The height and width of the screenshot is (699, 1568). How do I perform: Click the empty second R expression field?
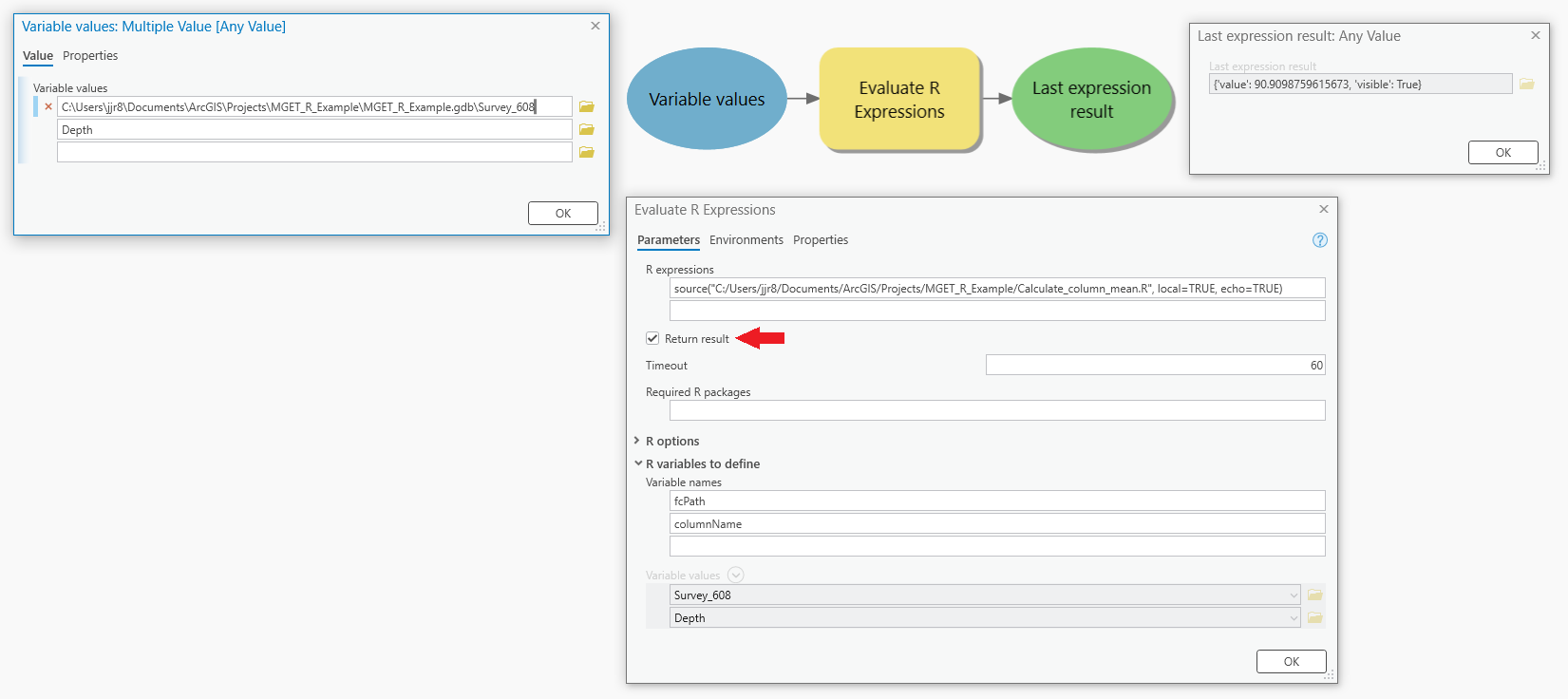(x=997, y=311)
